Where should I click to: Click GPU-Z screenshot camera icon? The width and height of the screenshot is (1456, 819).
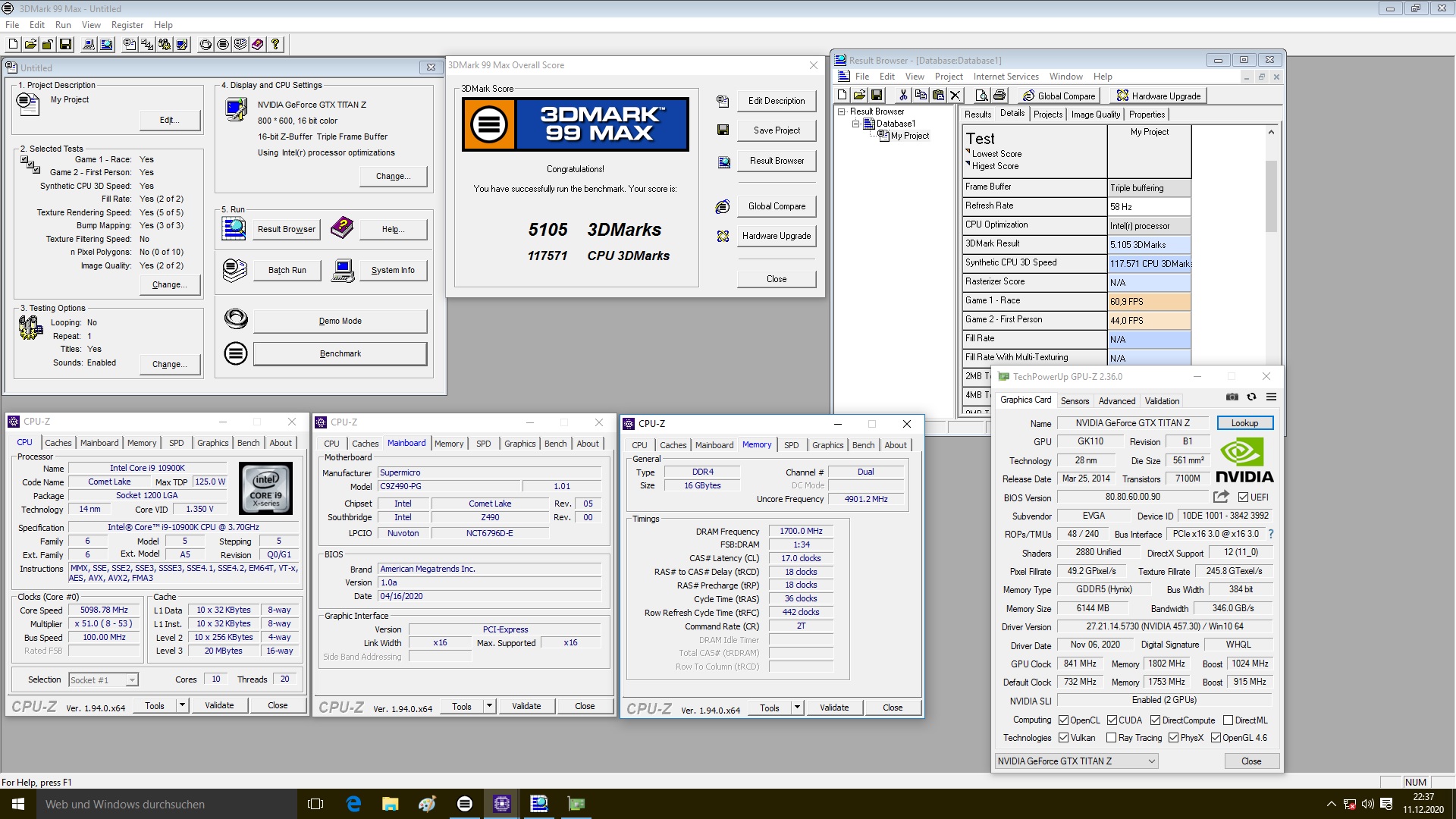click(1232, 397)
